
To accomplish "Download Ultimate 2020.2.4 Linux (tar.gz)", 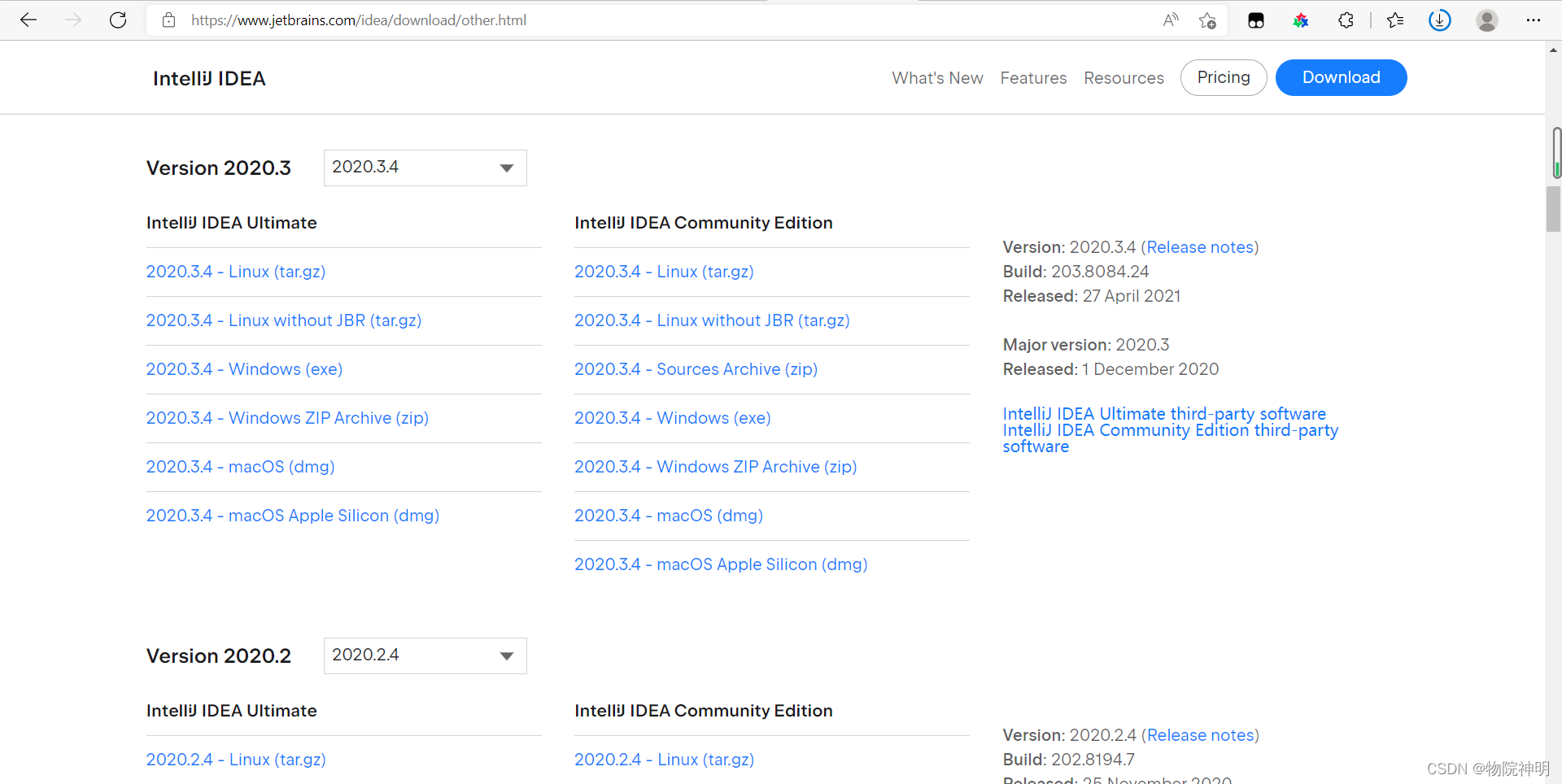I will point(236,760).
